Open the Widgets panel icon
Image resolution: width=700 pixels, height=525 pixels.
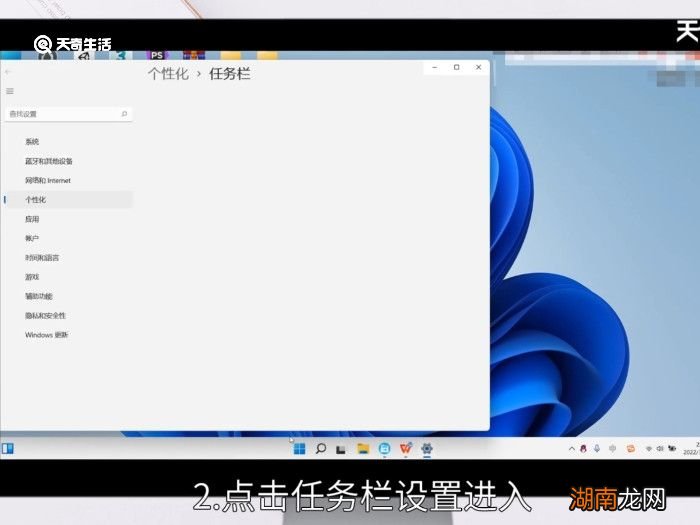(8, 449)
